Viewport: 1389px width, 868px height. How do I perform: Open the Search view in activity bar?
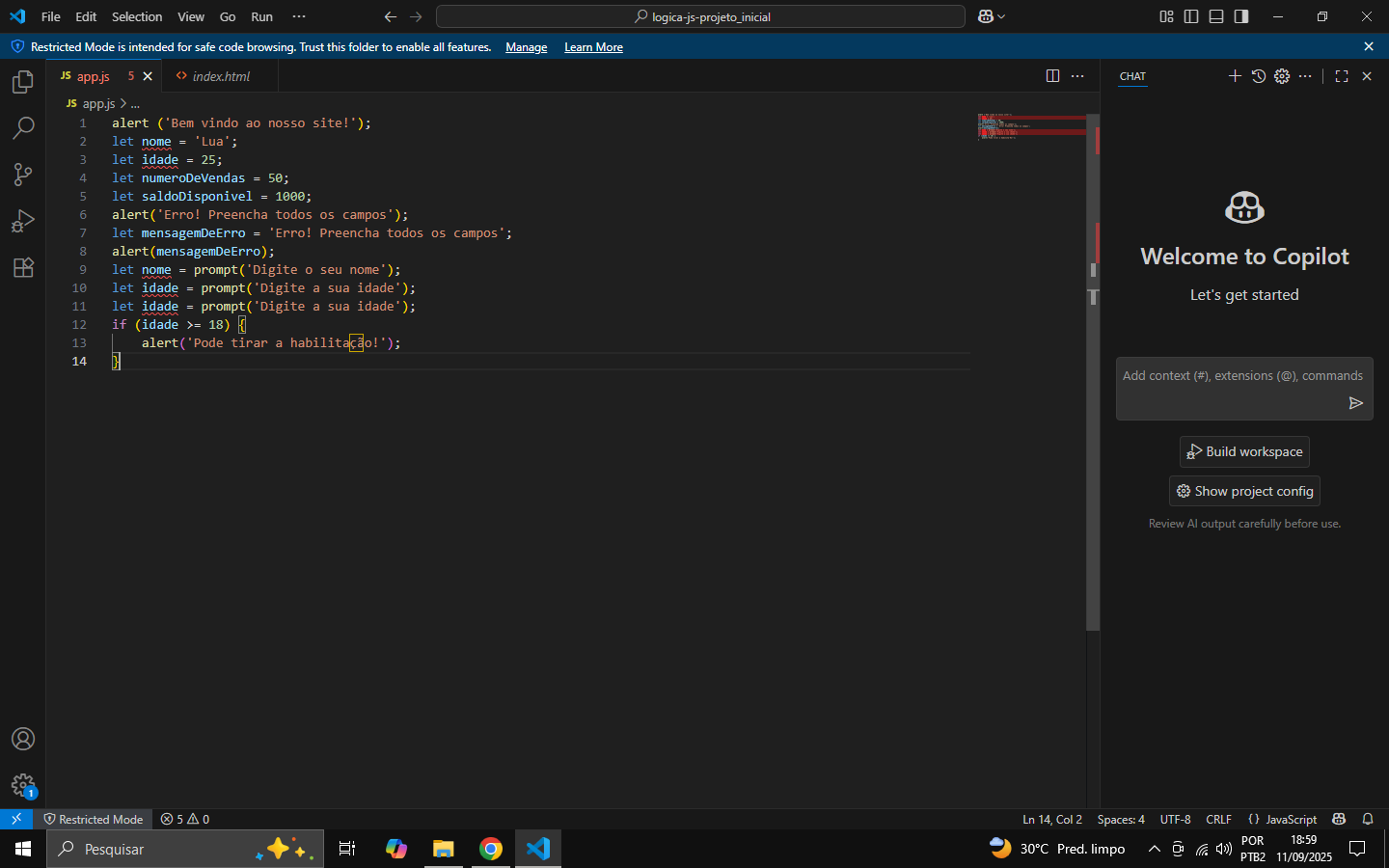[23, 128]
